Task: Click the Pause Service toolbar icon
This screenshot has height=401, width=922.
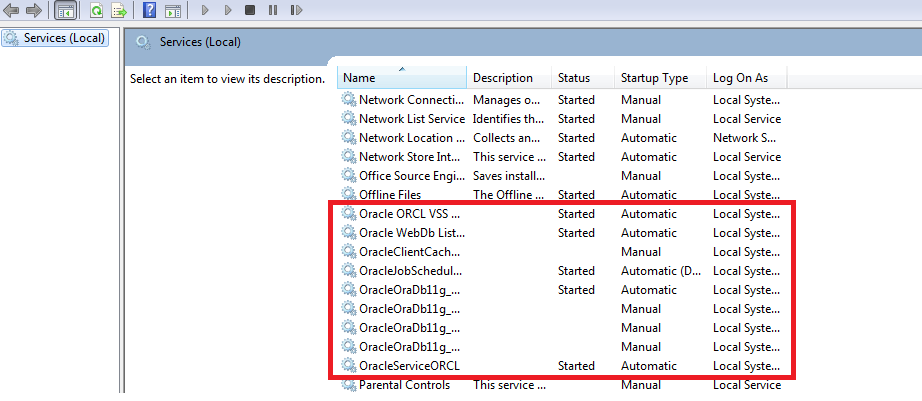Action: pos(272,10)
